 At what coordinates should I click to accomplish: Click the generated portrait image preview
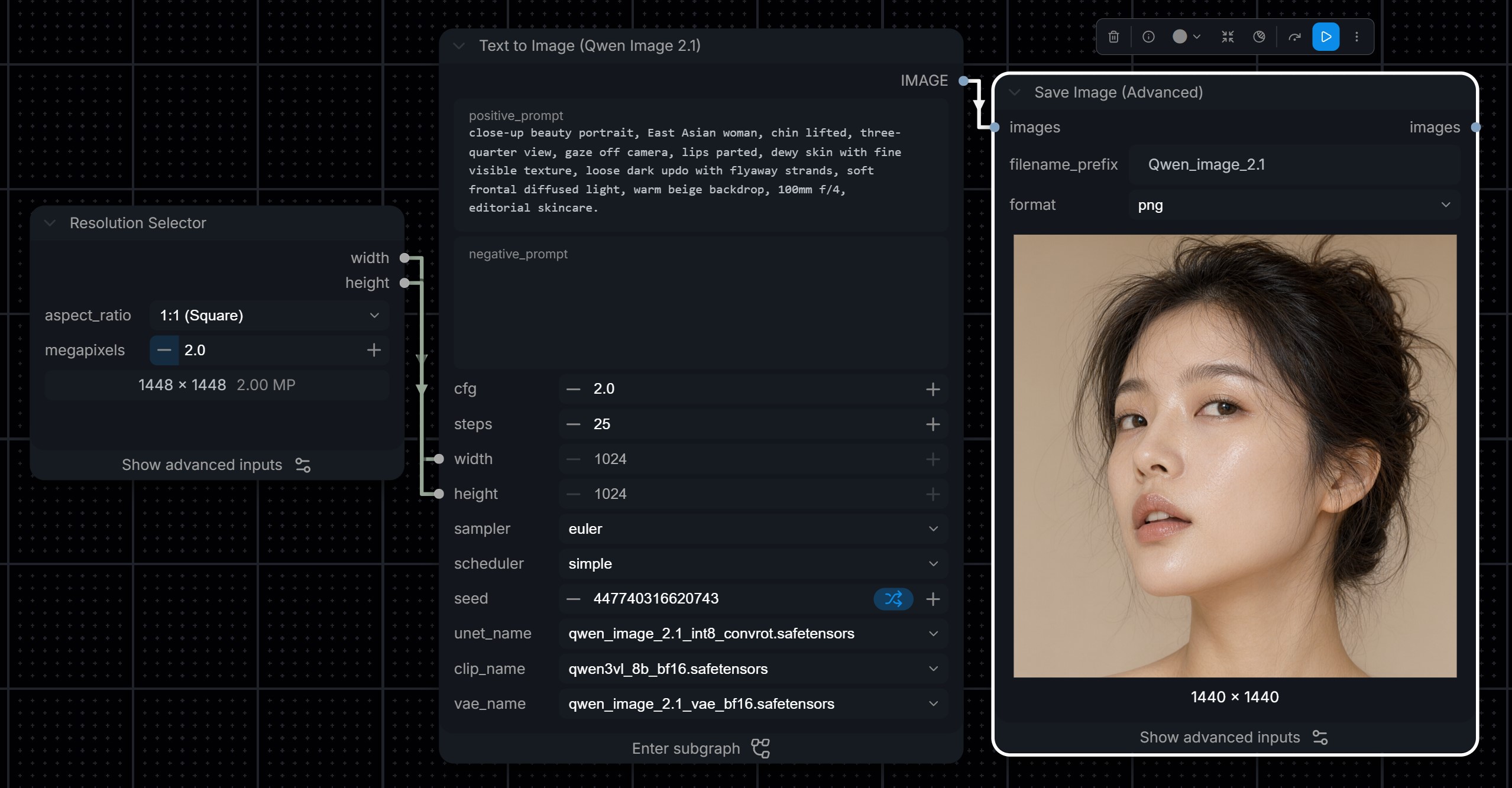(1235, 456)
